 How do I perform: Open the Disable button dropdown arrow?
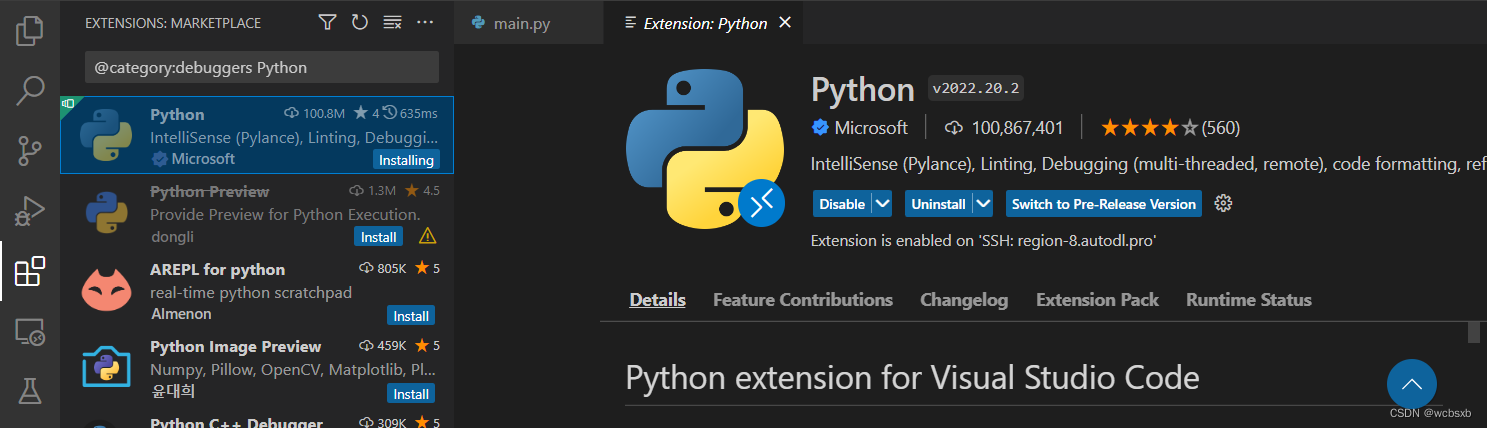(x=882, y=204)
